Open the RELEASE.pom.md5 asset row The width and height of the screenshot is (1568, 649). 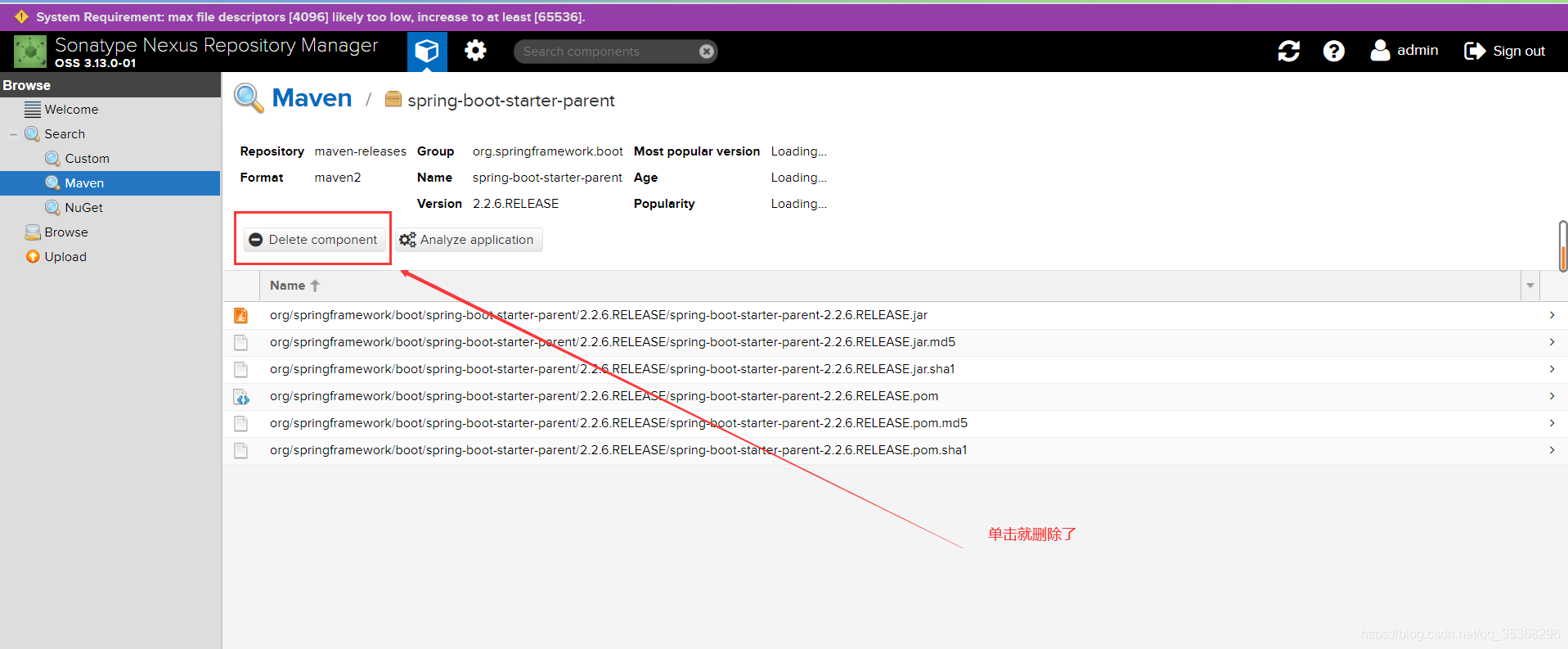coord(896,423)
